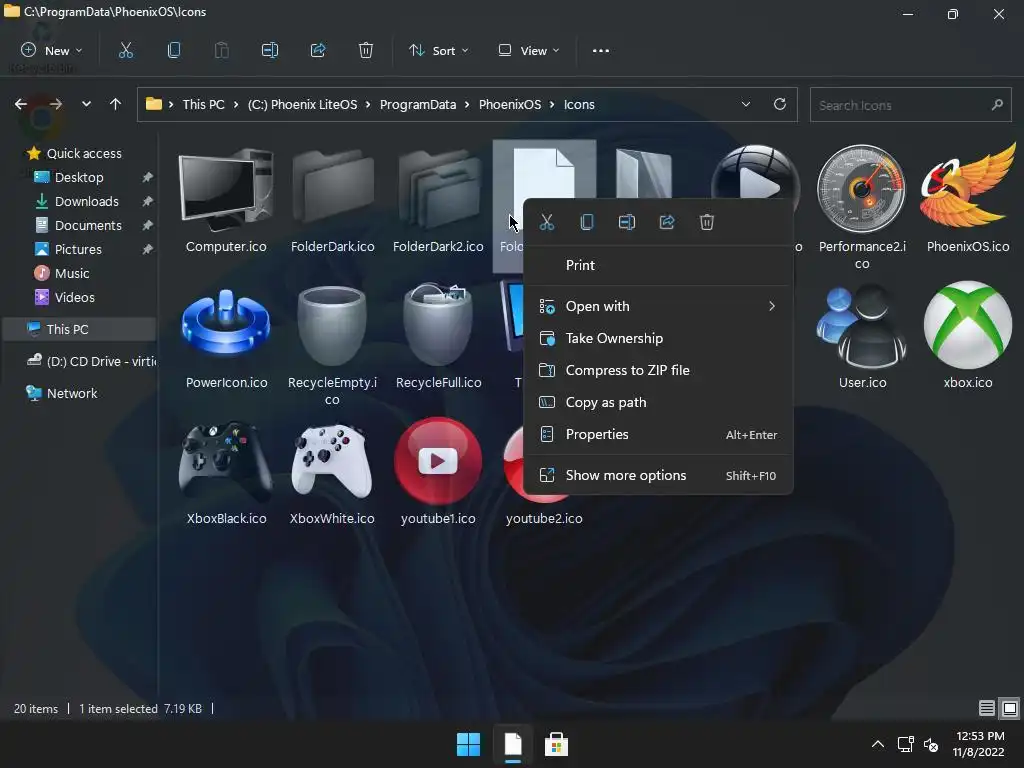Click the Rename icon in the context menu
The image size is (1024, 768).
627,222
